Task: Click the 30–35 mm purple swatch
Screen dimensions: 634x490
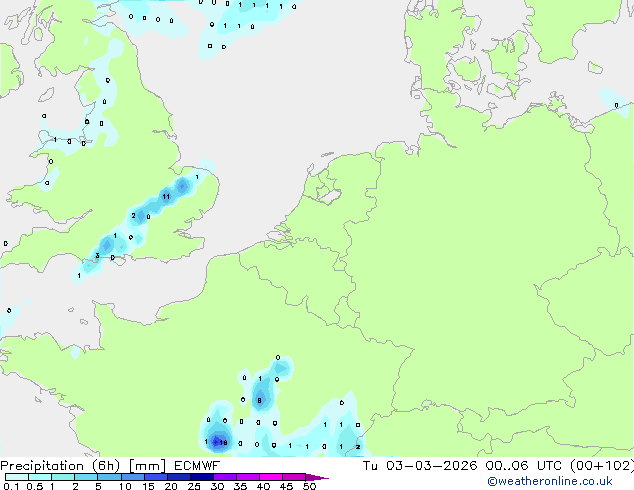Action: 225,477
